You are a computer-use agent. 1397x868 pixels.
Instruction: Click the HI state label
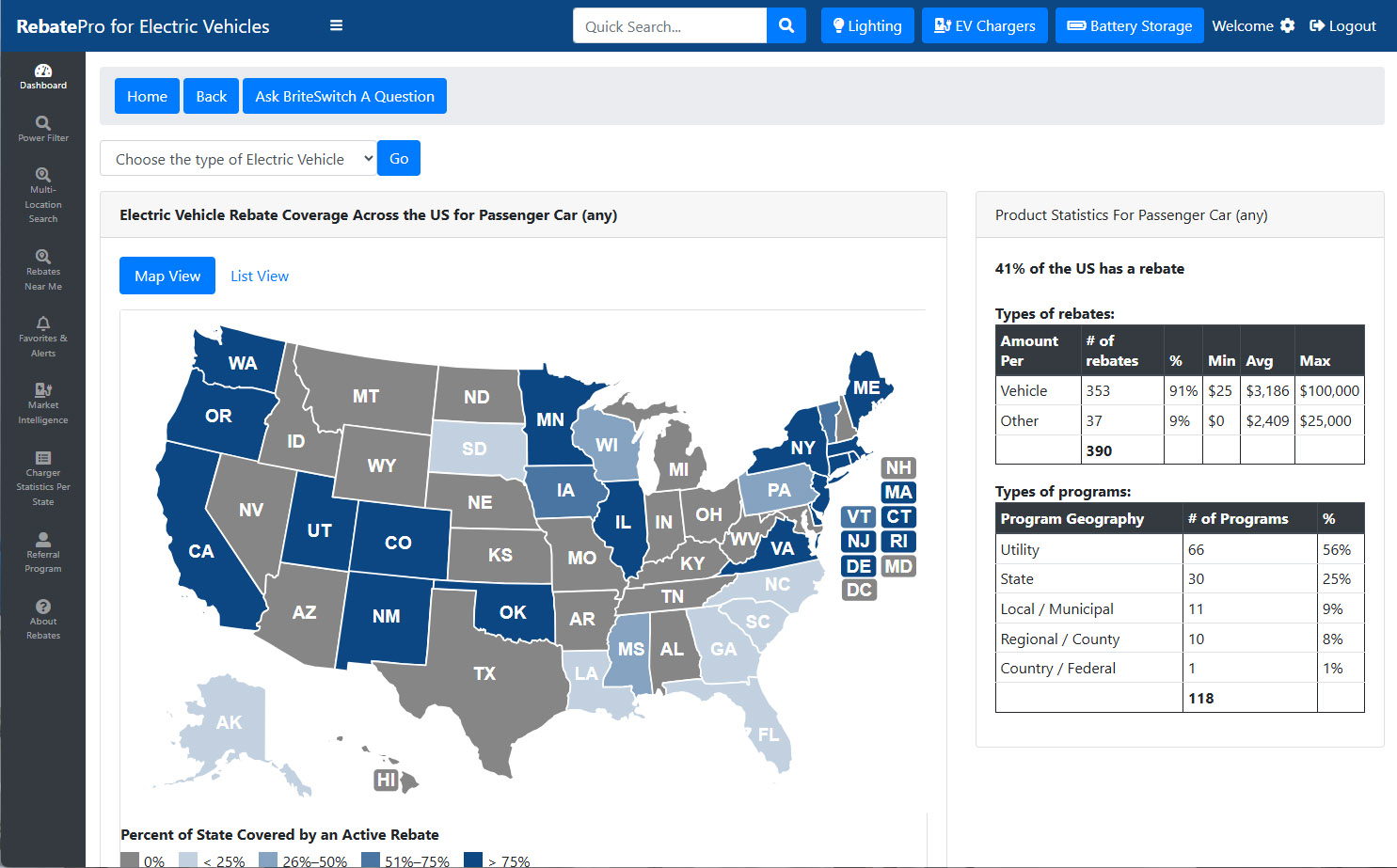click(386, 780)
